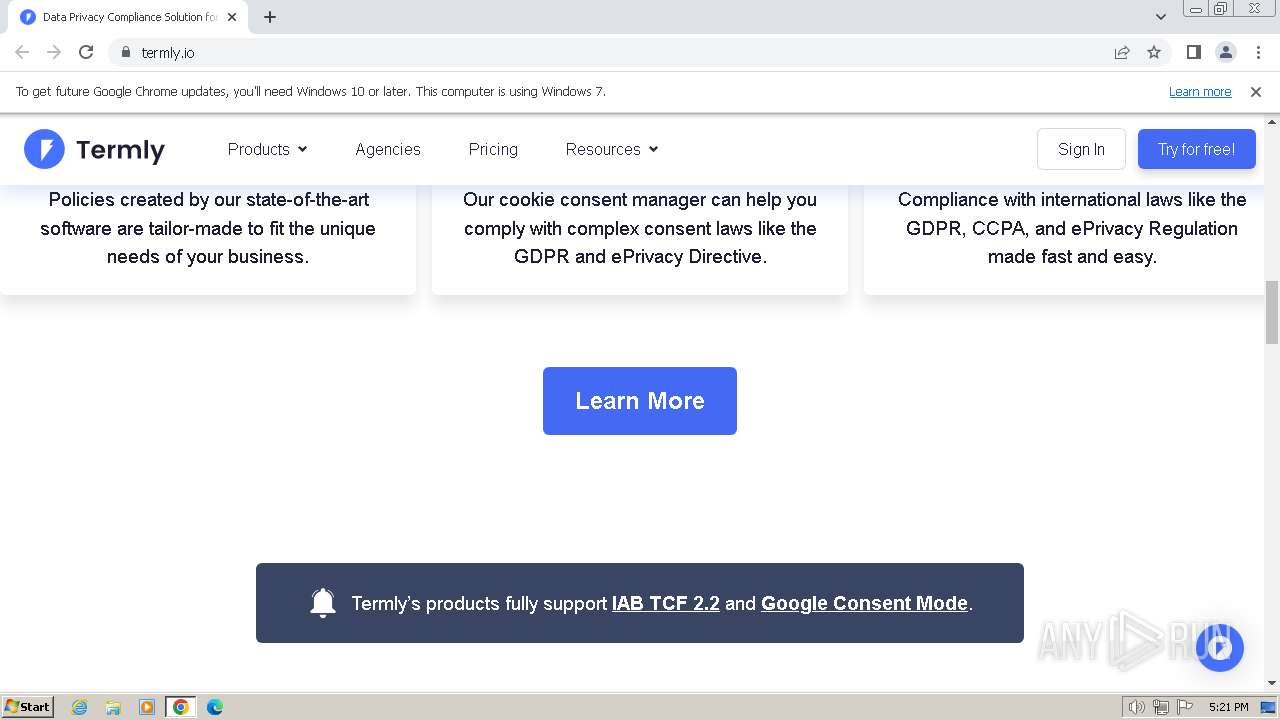
Task: Follow the Google Consent Mode link
Action: (865, 603)
